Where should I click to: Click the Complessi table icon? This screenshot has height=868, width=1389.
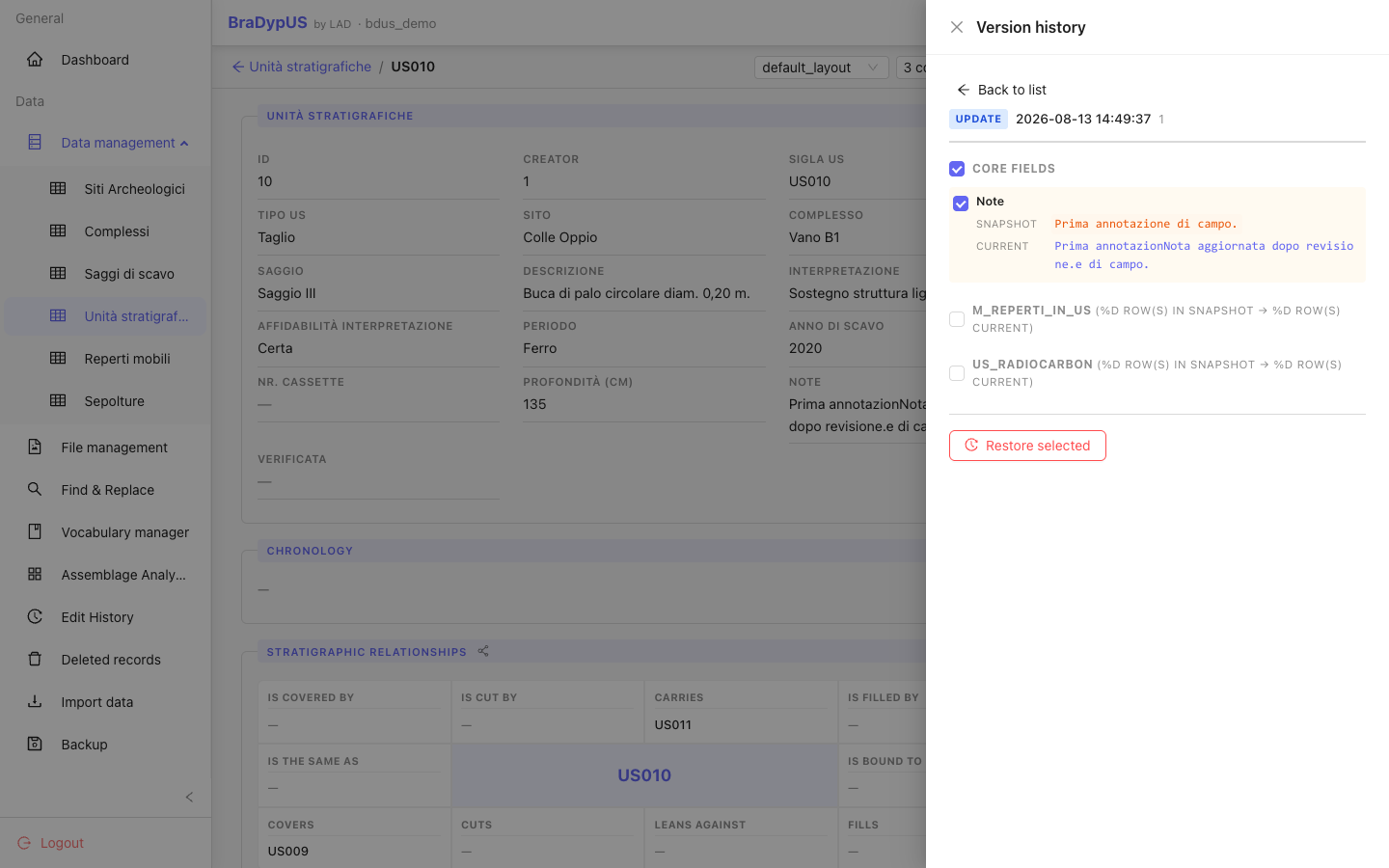[58, 231]
